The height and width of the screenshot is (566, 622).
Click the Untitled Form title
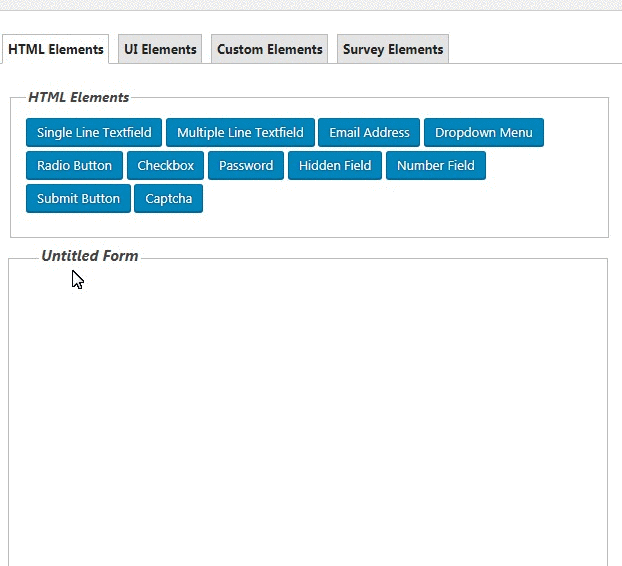click(x=90, y=256)
